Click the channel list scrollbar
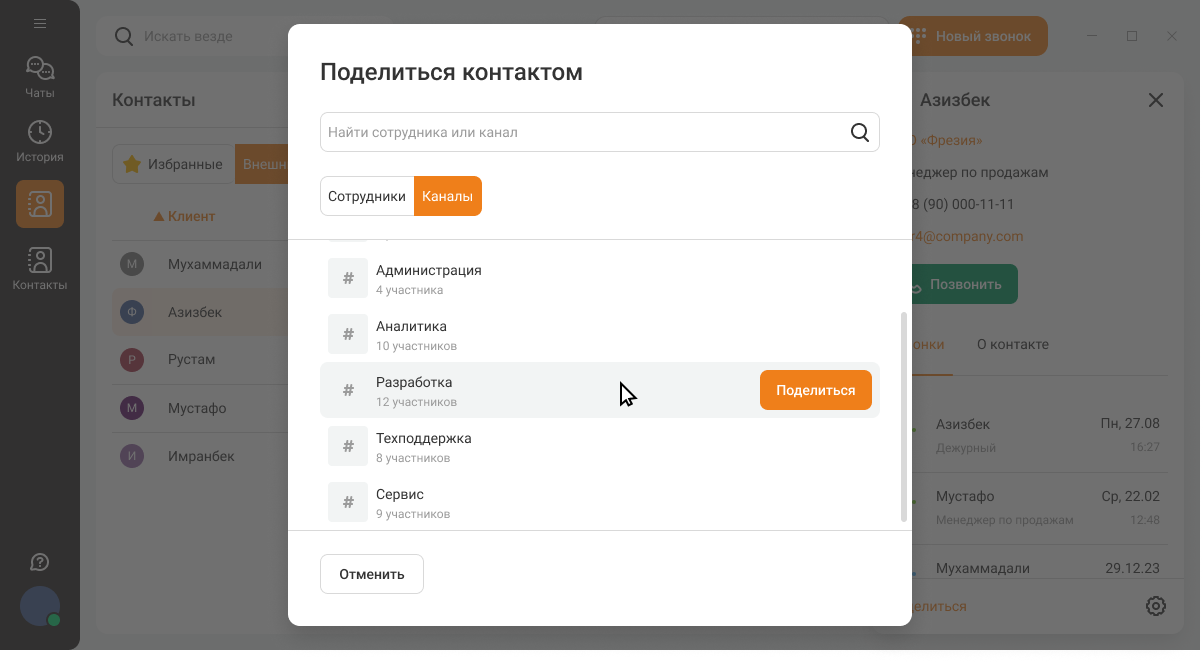The image size is (1203, 663). (x=904, y=415)
